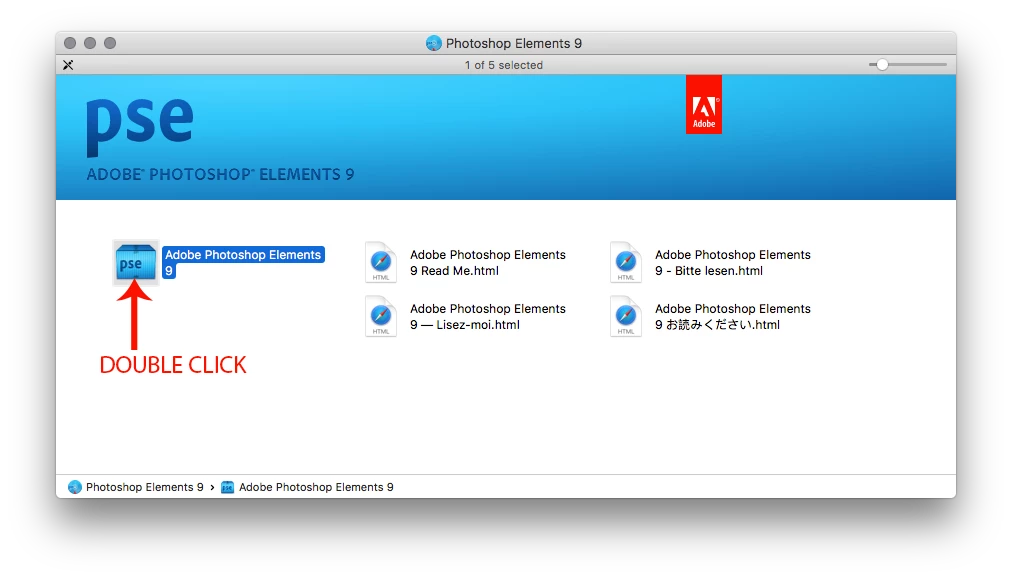Image resolution: width=1012 pixels, height=578 pixels.
Task: Select the Adobe Photoshop Elements 9 installer icon
Action: click(136, 262)
